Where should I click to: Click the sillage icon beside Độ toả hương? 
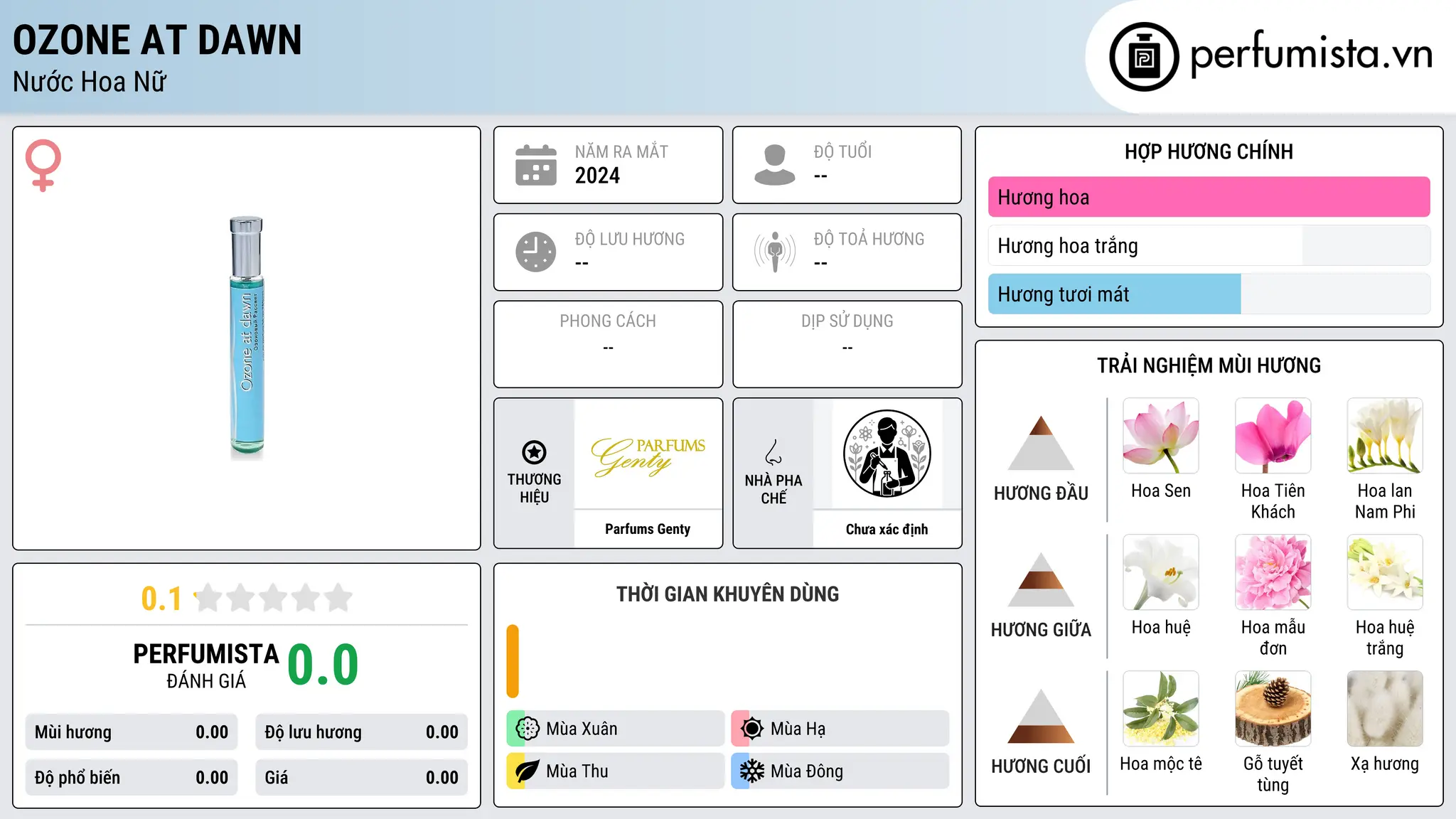(775, 252)
